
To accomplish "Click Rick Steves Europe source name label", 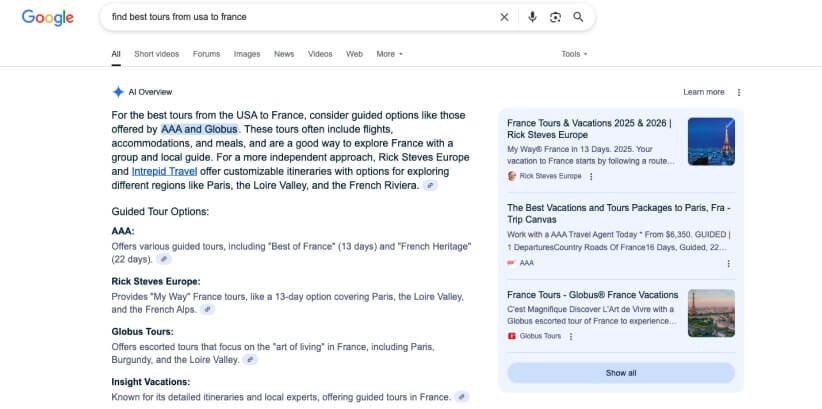I will tap(550, 176).
